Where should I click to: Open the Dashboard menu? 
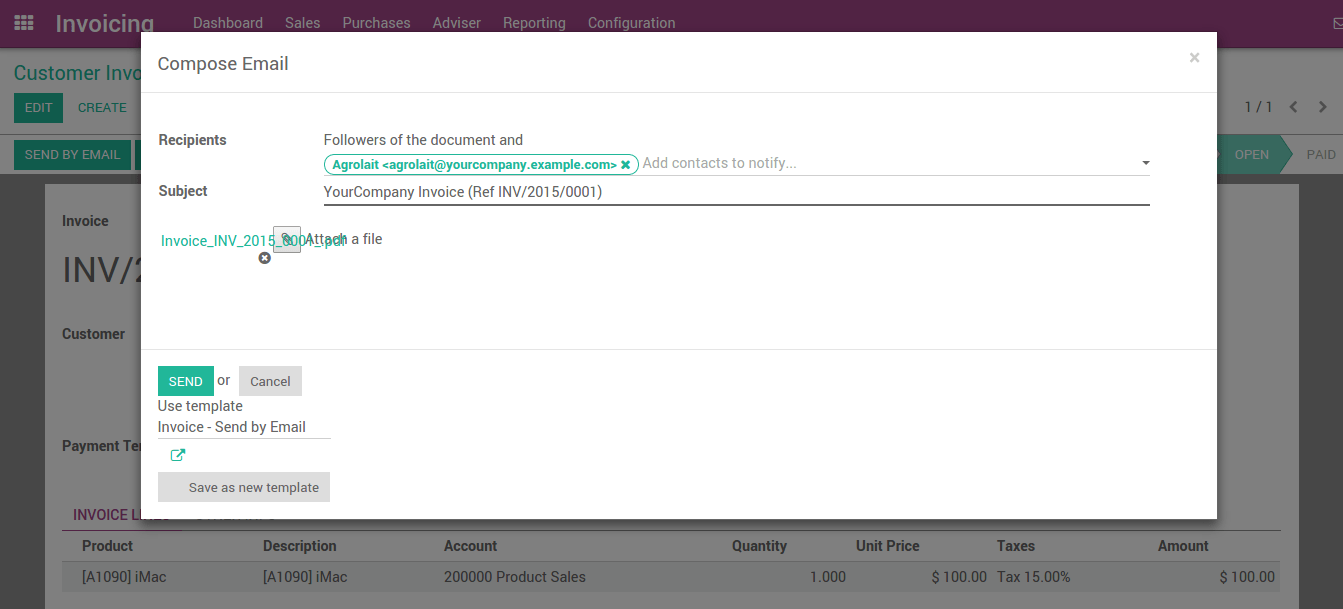[x=227, y=22]
